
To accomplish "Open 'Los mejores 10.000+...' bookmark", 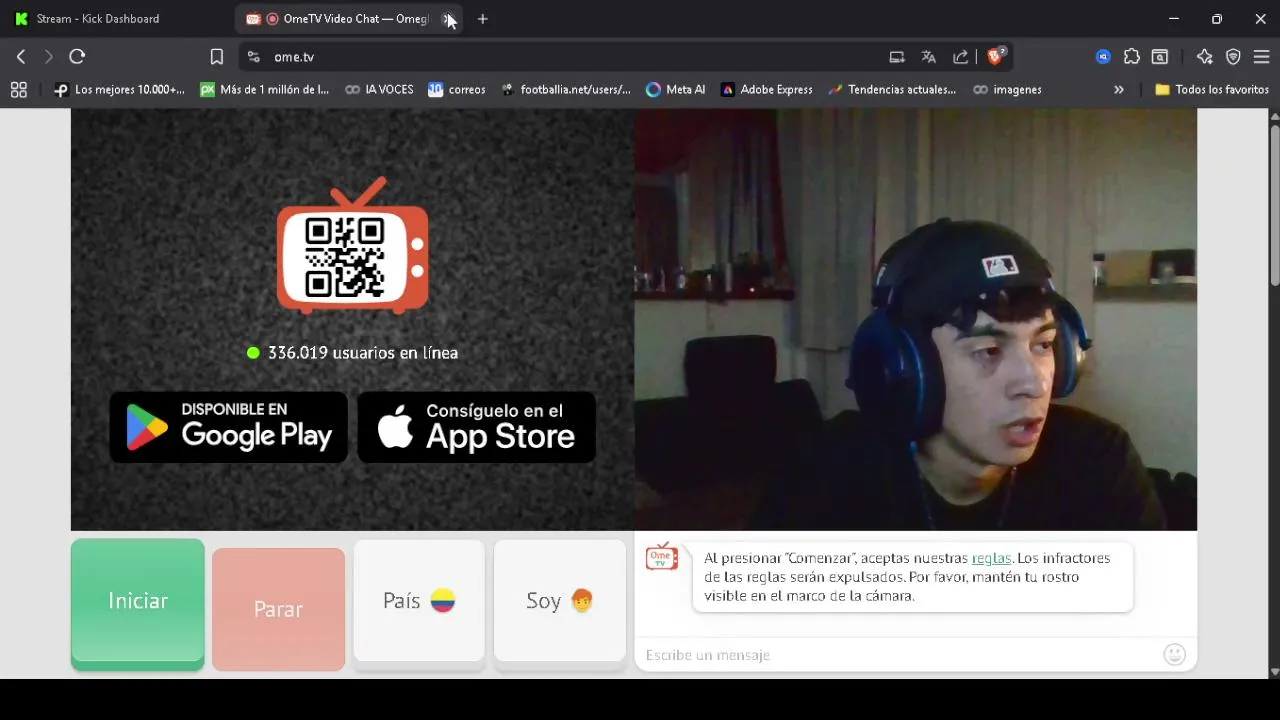I will pyautogui.click(x=119, y=90).
